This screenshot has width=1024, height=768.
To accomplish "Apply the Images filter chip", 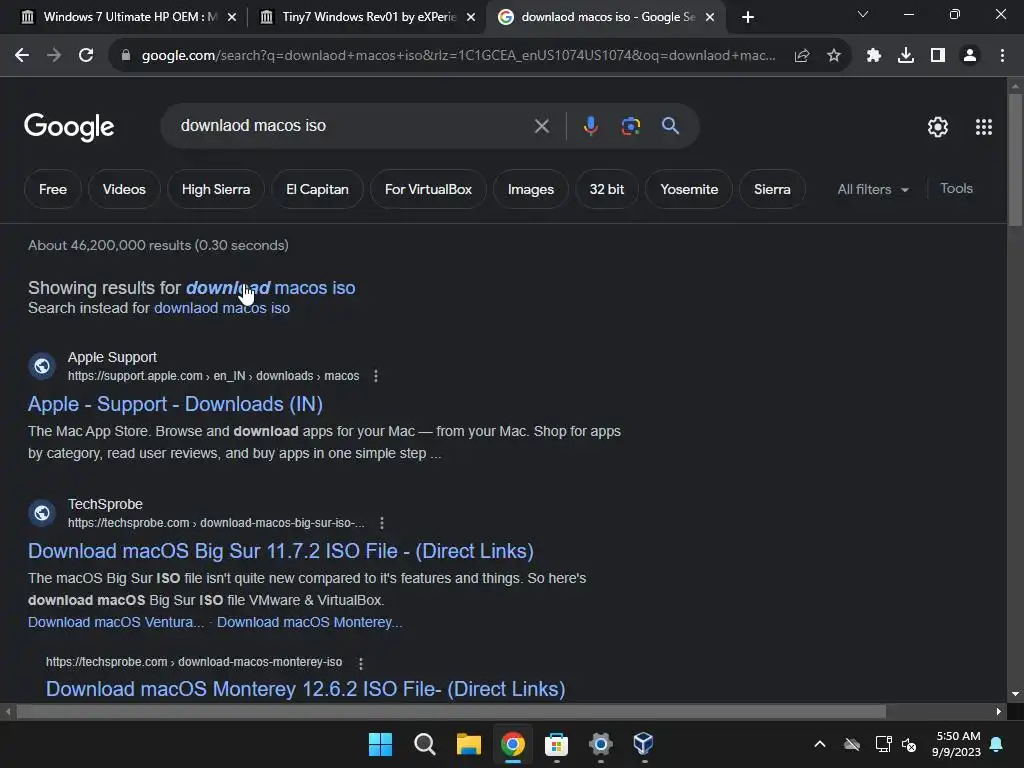I will pyautogui.click(x=531, y=189).
